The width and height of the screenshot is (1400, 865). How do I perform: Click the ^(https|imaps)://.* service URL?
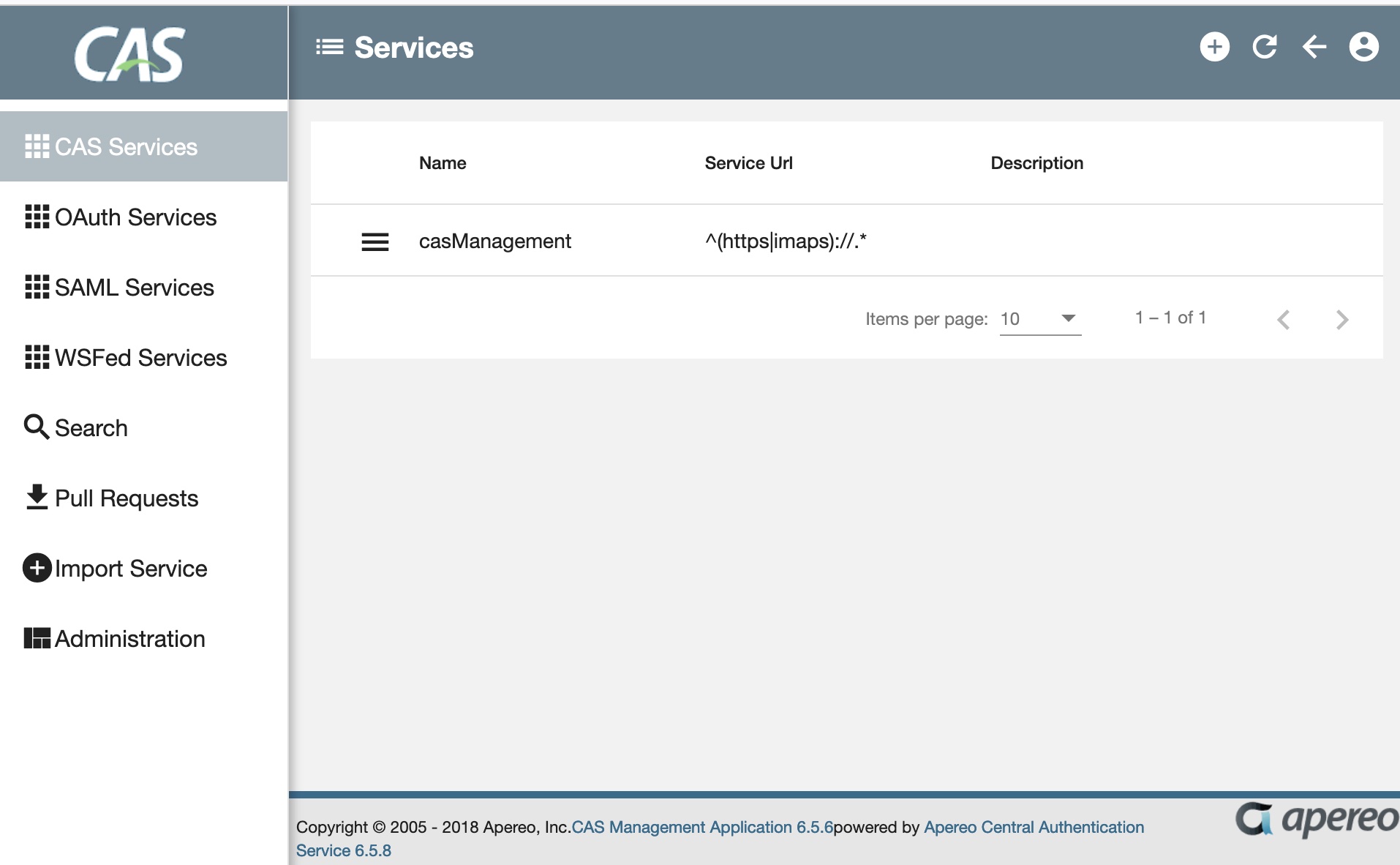click(x=786, y=241)
